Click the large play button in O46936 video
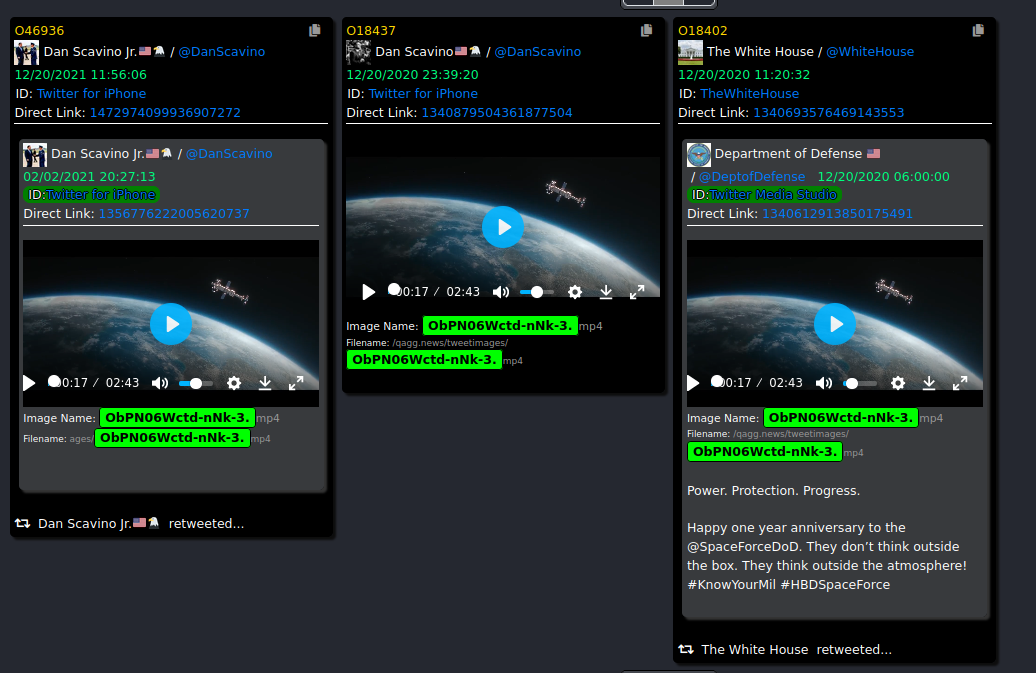 tap(171, 324)
